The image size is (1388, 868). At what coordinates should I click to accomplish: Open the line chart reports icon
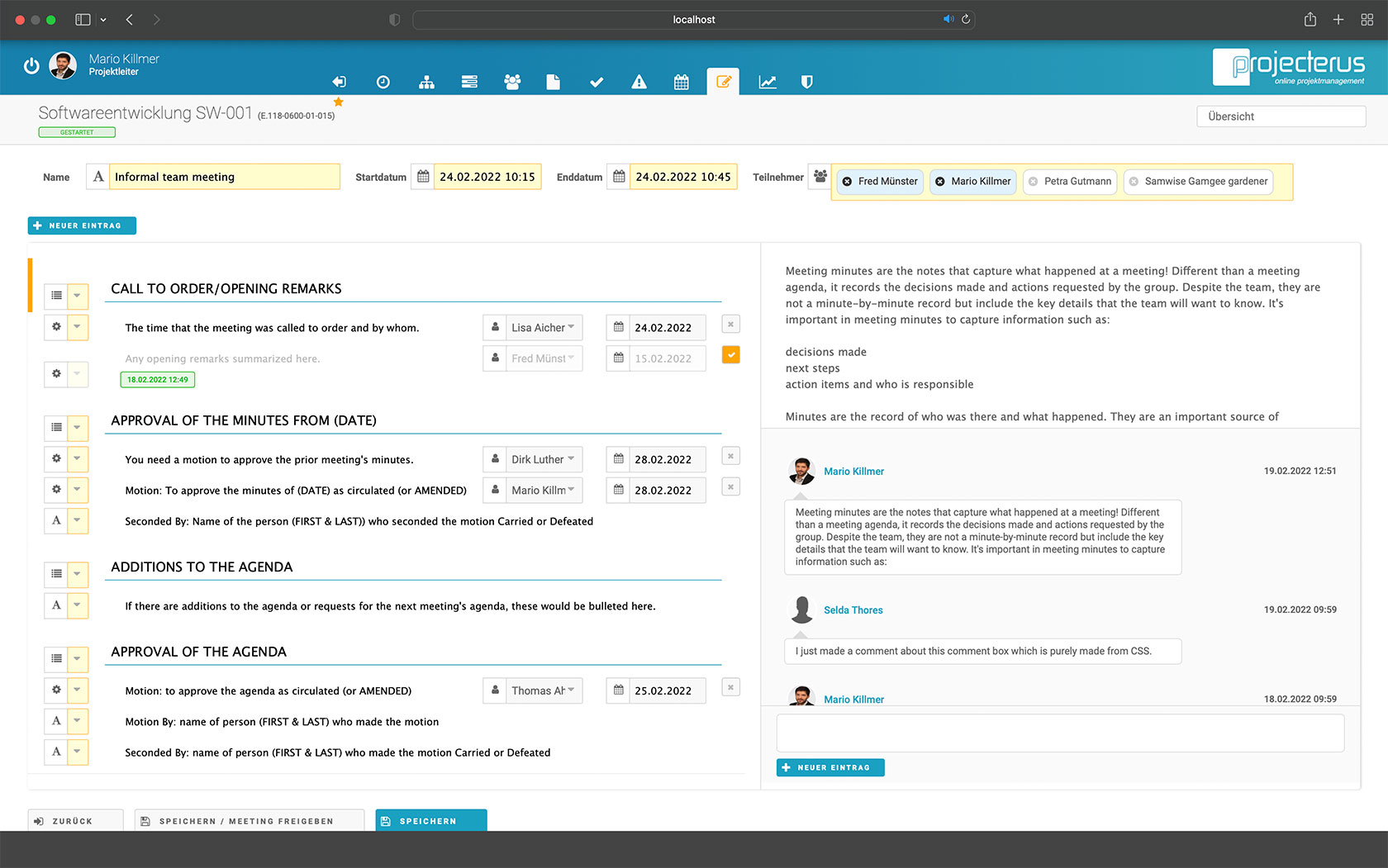(x=768, y=82)
